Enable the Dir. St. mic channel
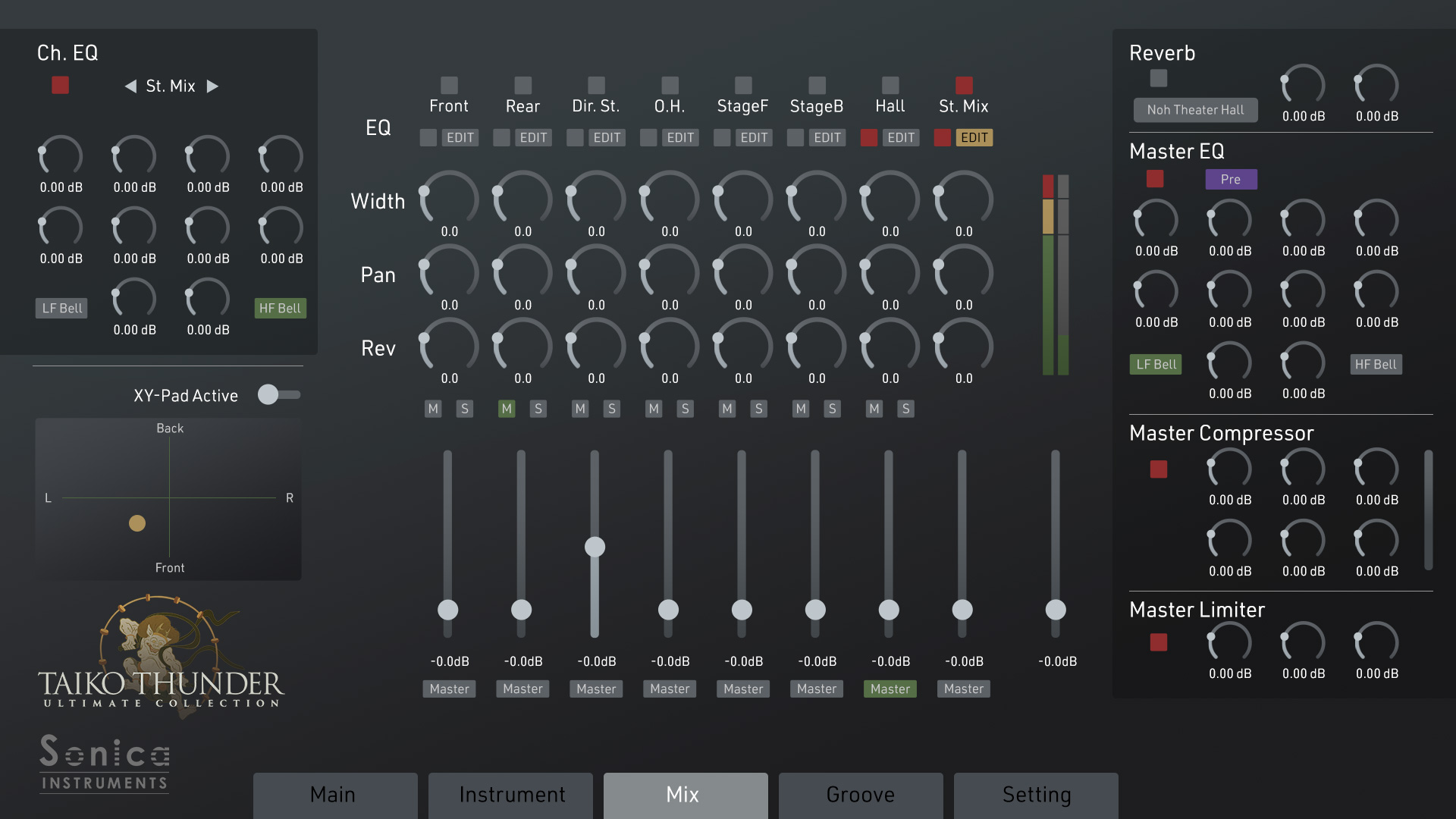The image size is (1456, 819). pyautogui.click(x=596, y=84)
